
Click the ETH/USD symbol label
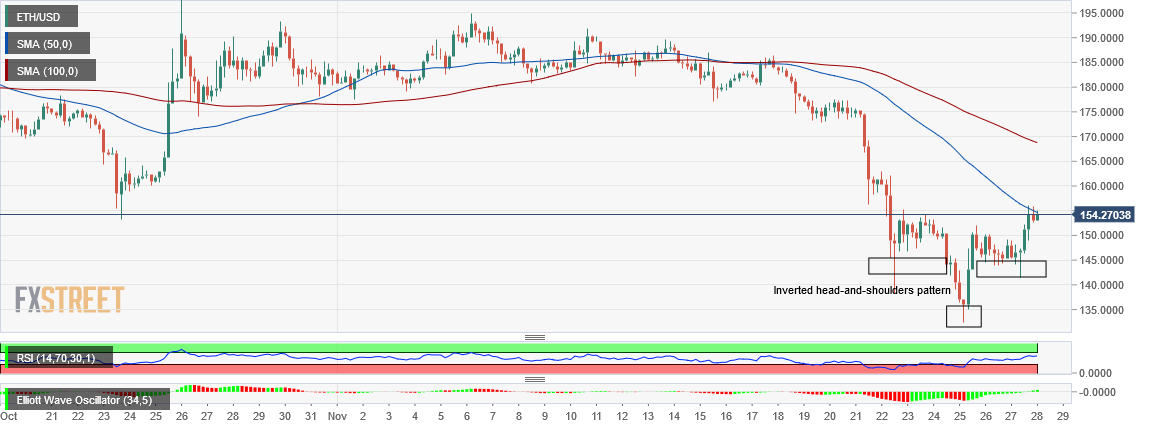tap(32, 17)
